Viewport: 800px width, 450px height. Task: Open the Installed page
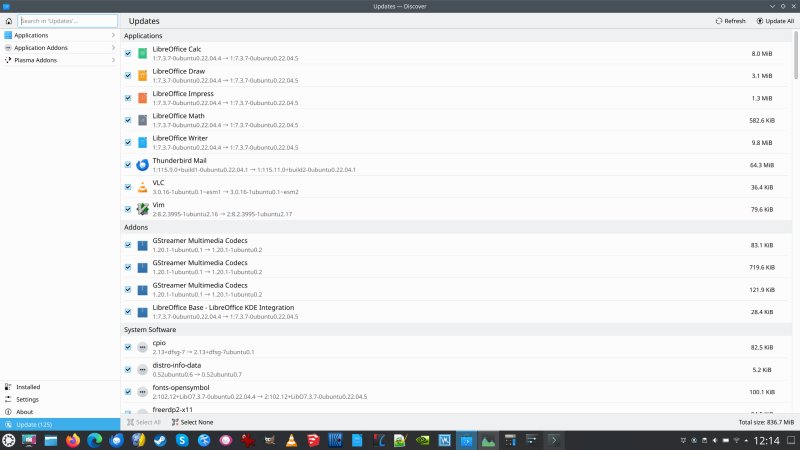click(60, 387)
